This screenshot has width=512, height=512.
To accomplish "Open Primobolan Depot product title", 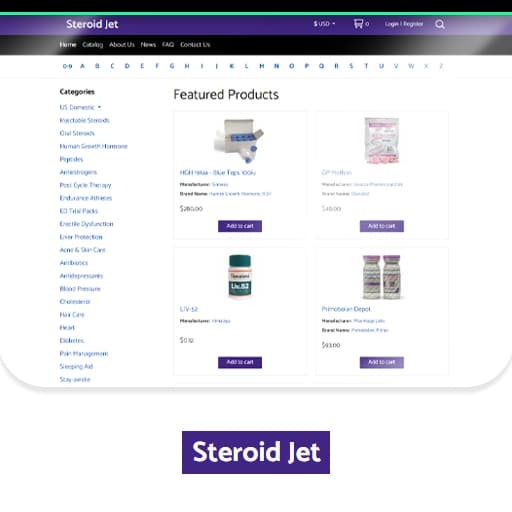I will 346,309.
